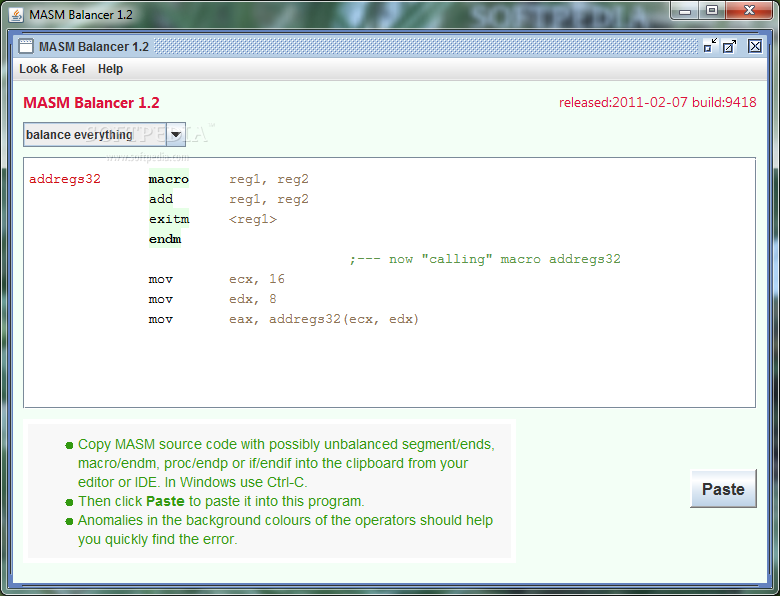Open the Help menu

(x=110, y=69)
